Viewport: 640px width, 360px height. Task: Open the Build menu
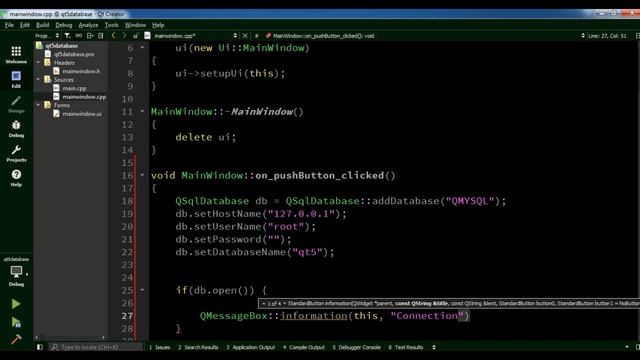(x=42, y=25)
